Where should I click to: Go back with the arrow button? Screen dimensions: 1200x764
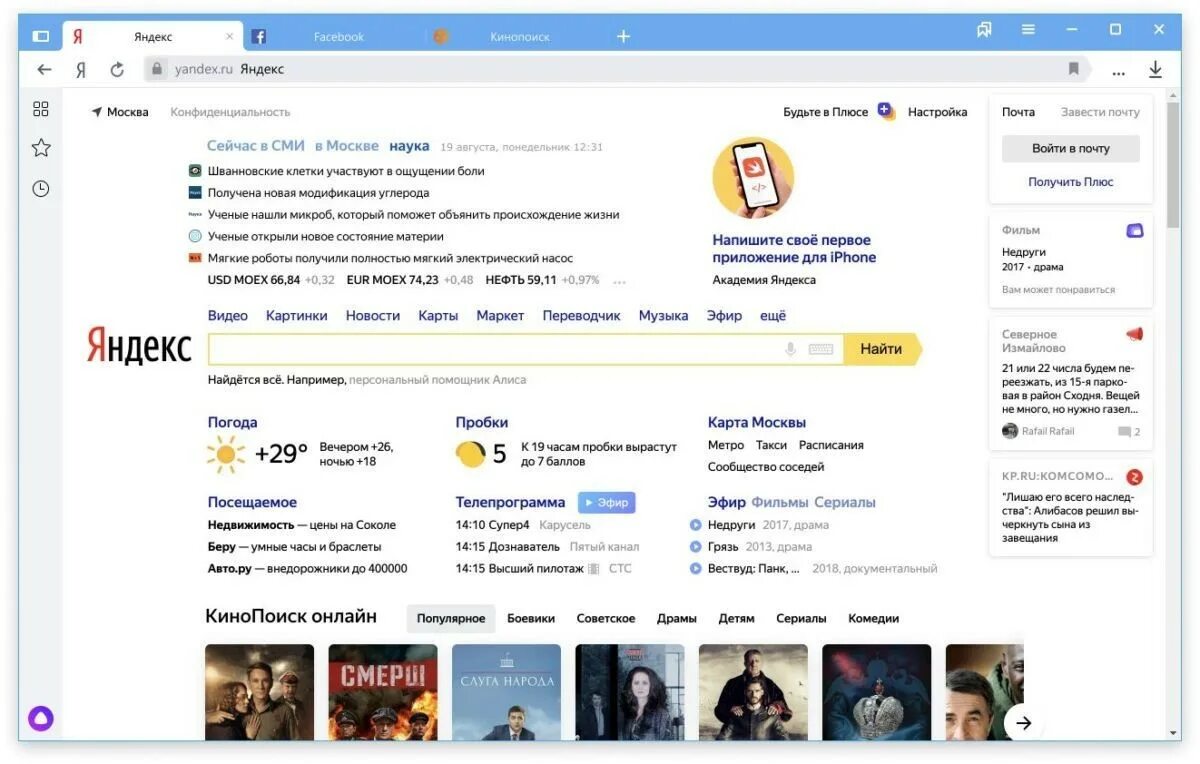[44, 69]
